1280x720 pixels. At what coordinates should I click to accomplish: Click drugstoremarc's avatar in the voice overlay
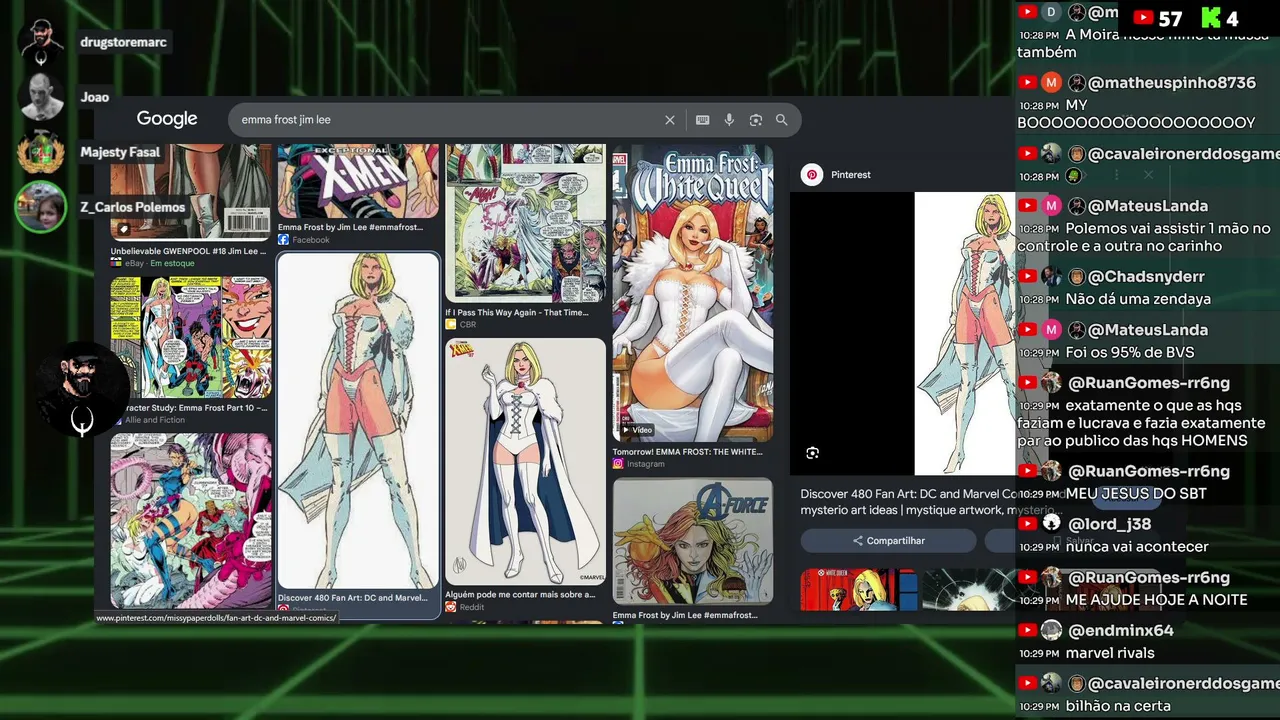coord(41,42)
